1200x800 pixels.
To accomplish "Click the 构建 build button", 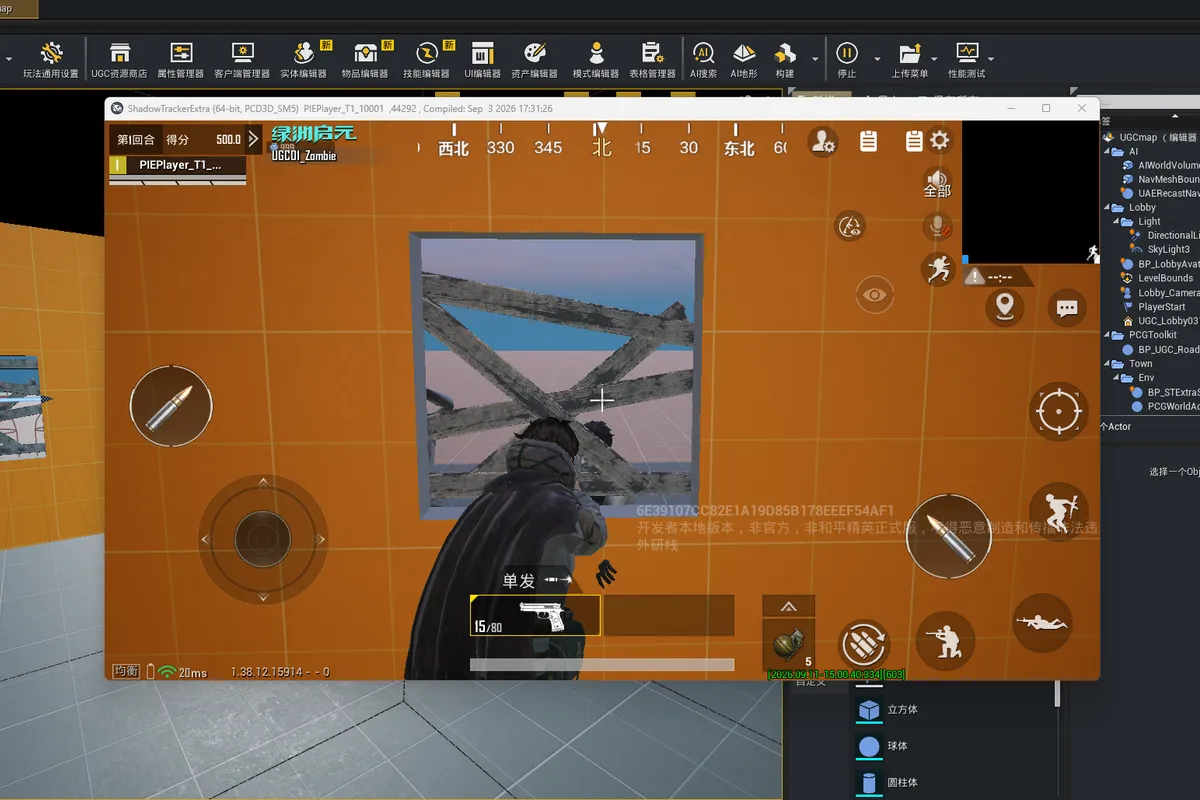I will [785, 60].
